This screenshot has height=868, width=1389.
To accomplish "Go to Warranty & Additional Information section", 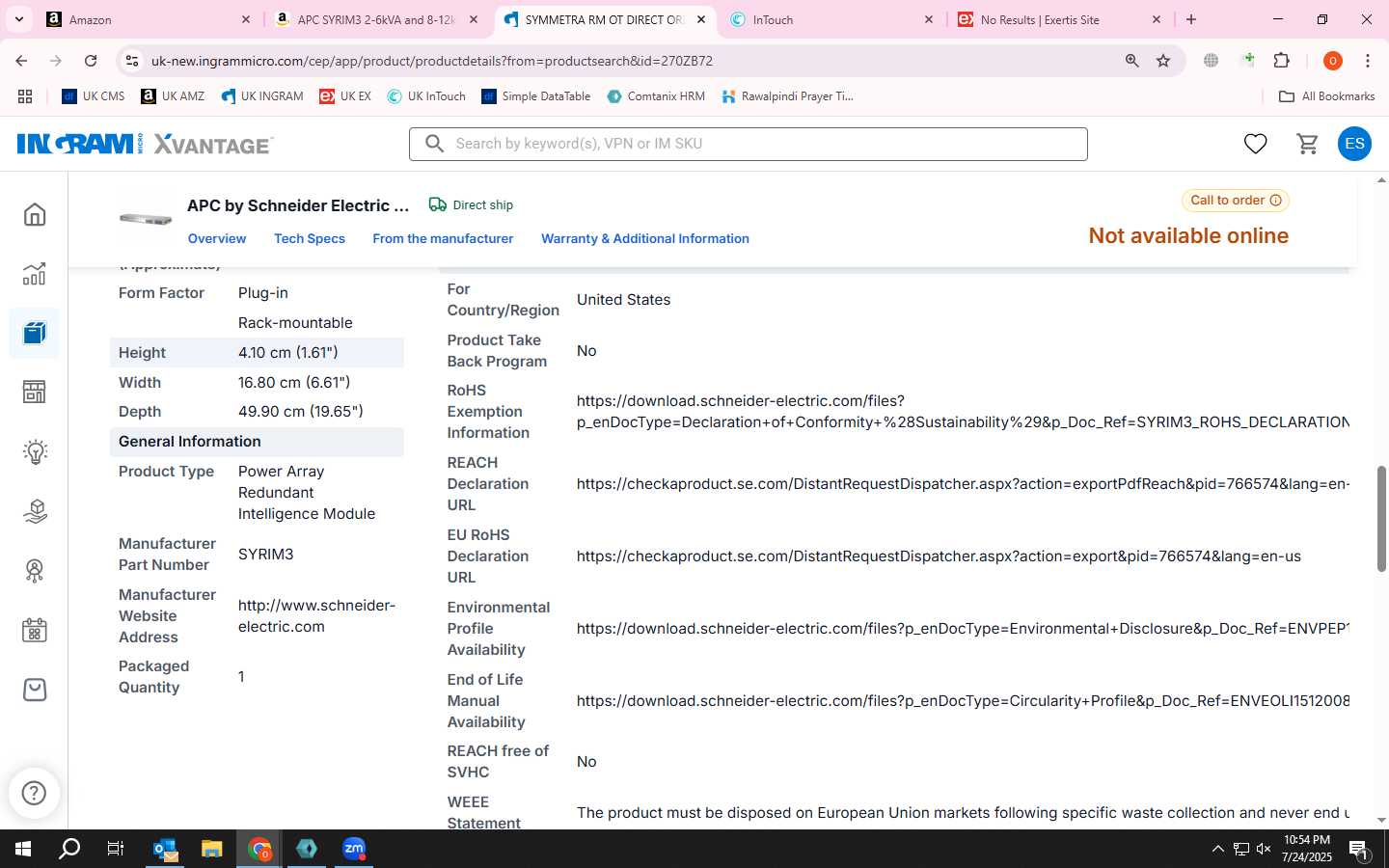I will [645, 238].
